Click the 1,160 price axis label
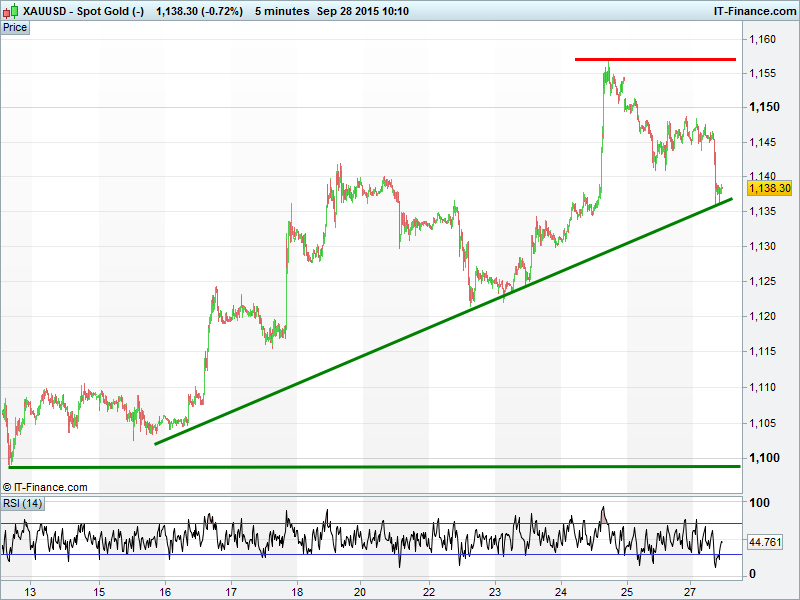Viewport: 800px width, 600px height. coord(762,39)
